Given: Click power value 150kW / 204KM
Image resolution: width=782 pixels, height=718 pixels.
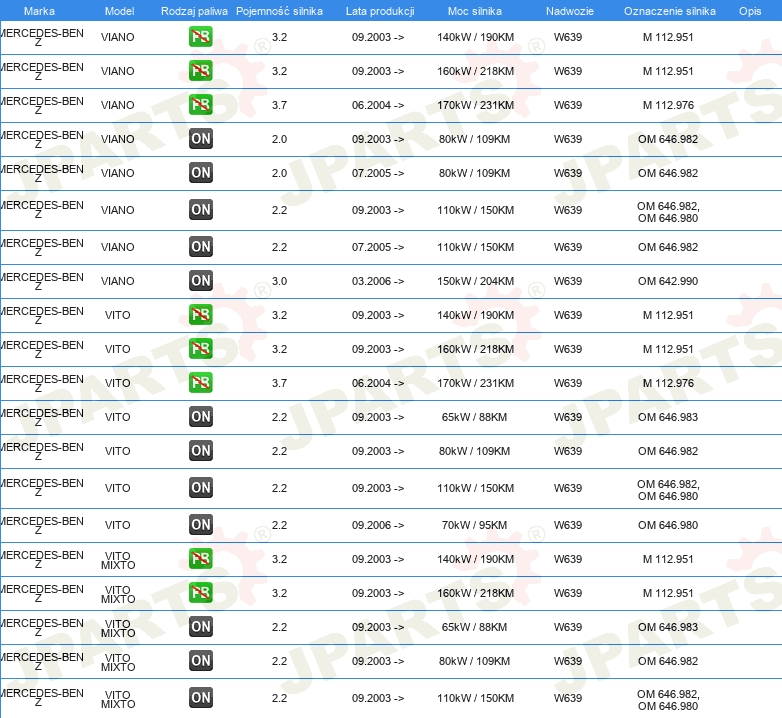Looking at the screenshot, I should click(475, 281).
